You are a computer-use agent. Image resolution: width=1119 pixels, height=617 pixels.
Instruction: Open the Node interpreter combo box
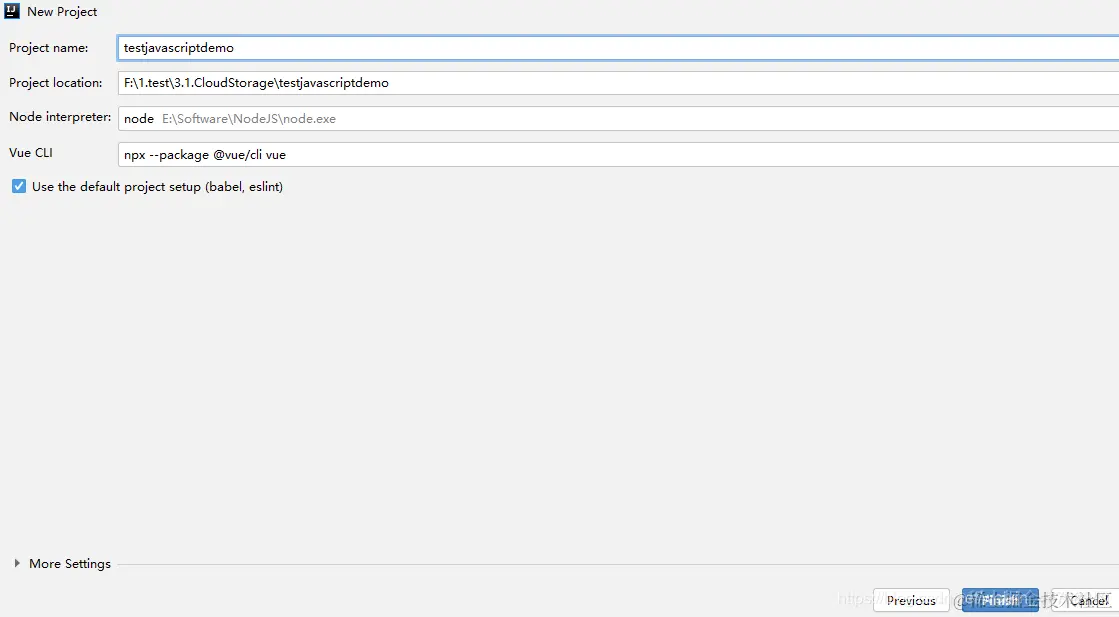point(618,118)
